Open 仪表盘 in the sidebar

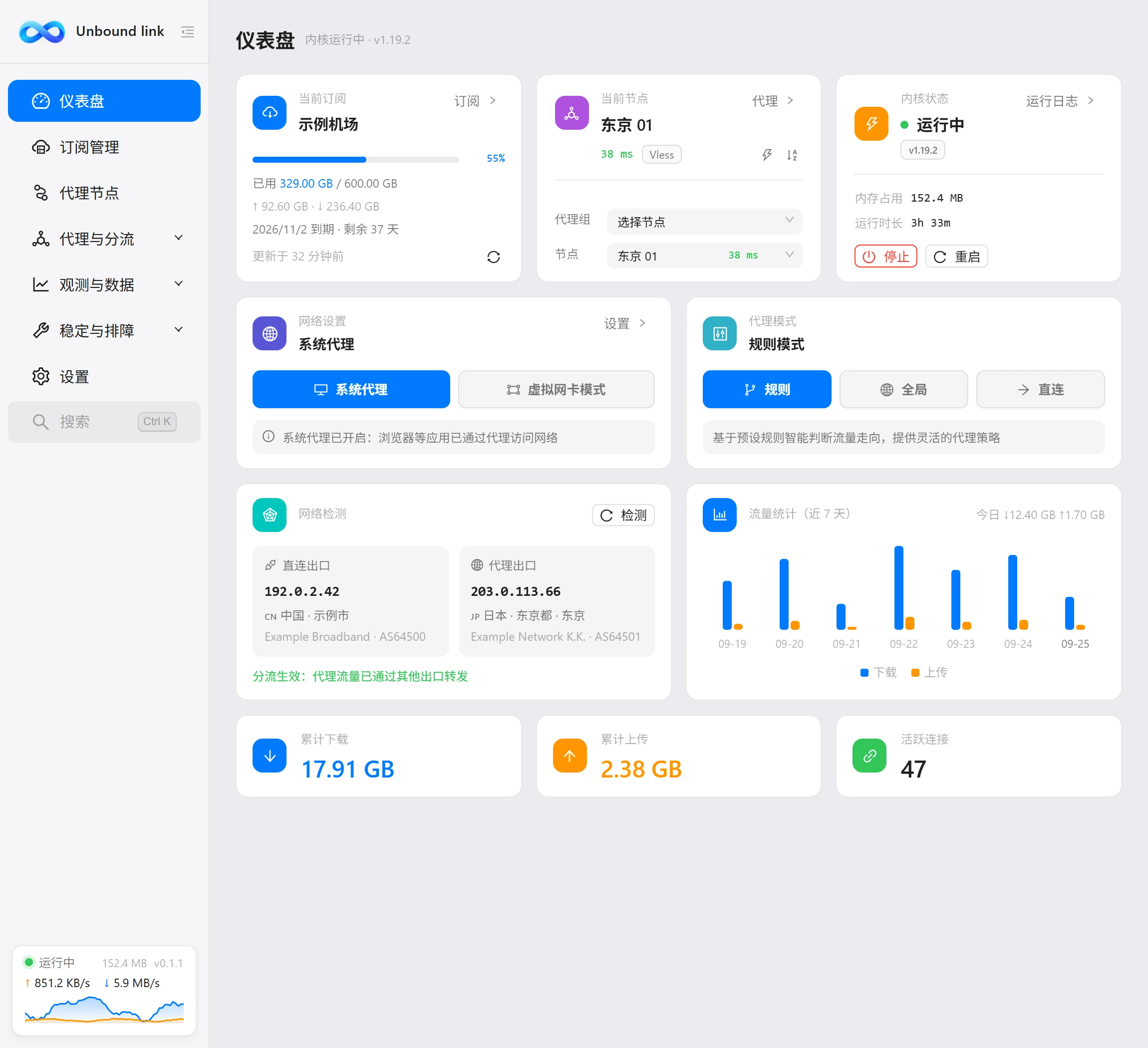pos(104,101)
